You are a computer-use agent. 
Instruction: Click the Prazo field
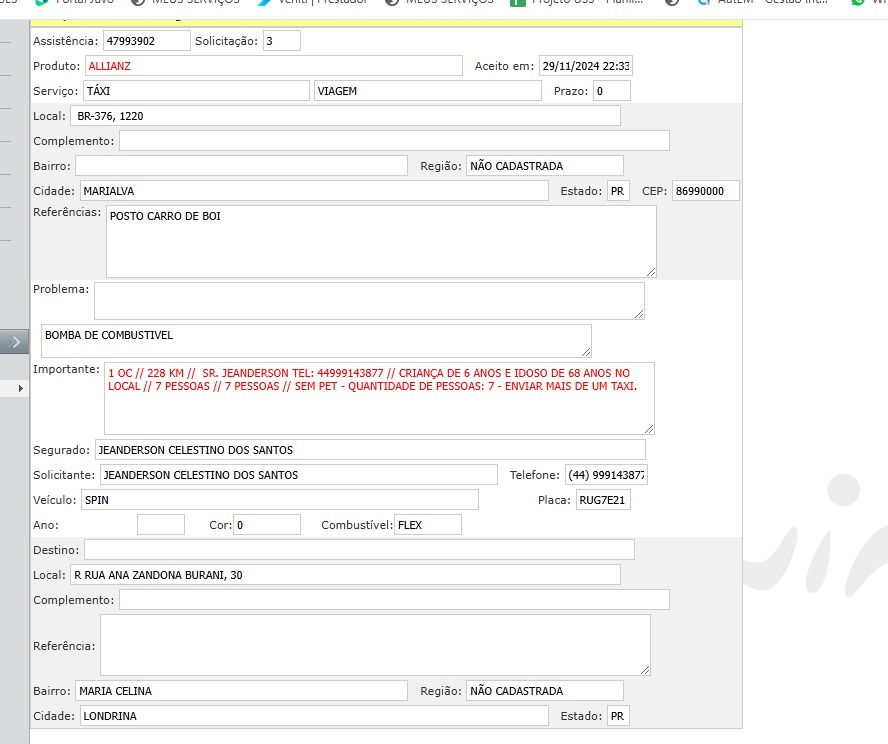click(x=612, y=91)
